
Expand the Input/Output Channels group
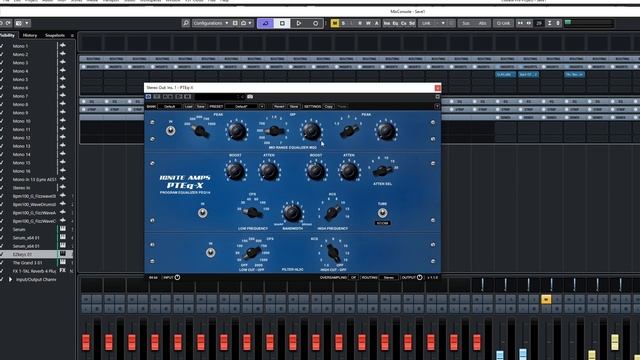point(11,280)
